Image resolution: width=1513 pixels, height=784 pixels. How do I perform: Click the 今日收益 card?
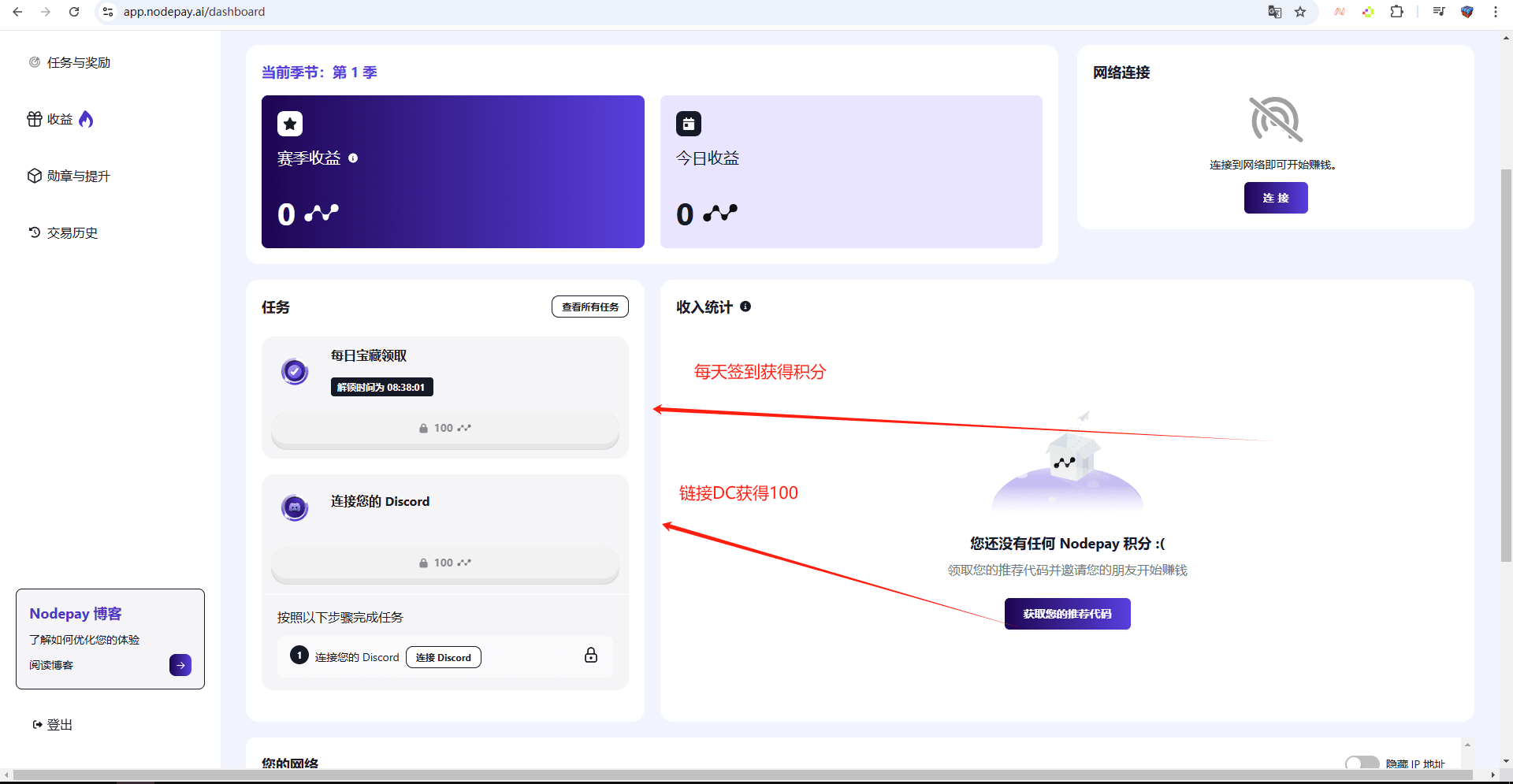[x=851, y=172]
